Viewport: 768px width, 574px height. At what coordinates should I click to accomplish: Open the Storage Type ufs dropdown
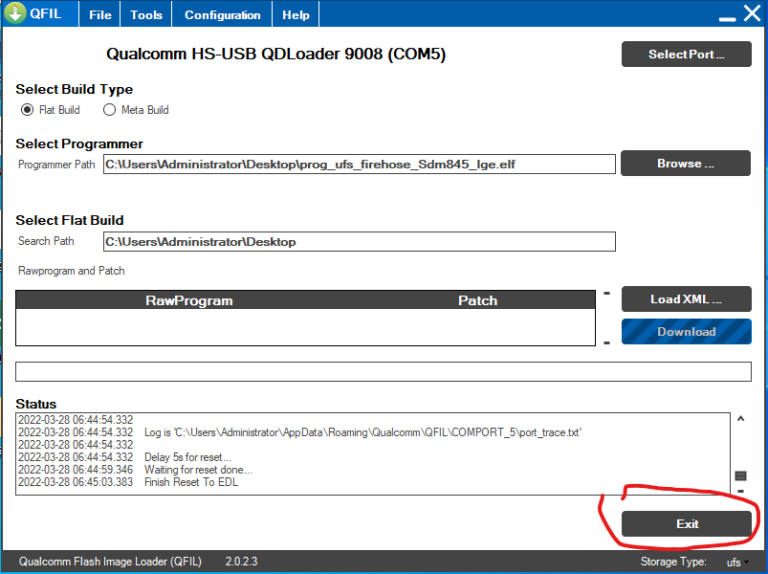pos(738,562)
